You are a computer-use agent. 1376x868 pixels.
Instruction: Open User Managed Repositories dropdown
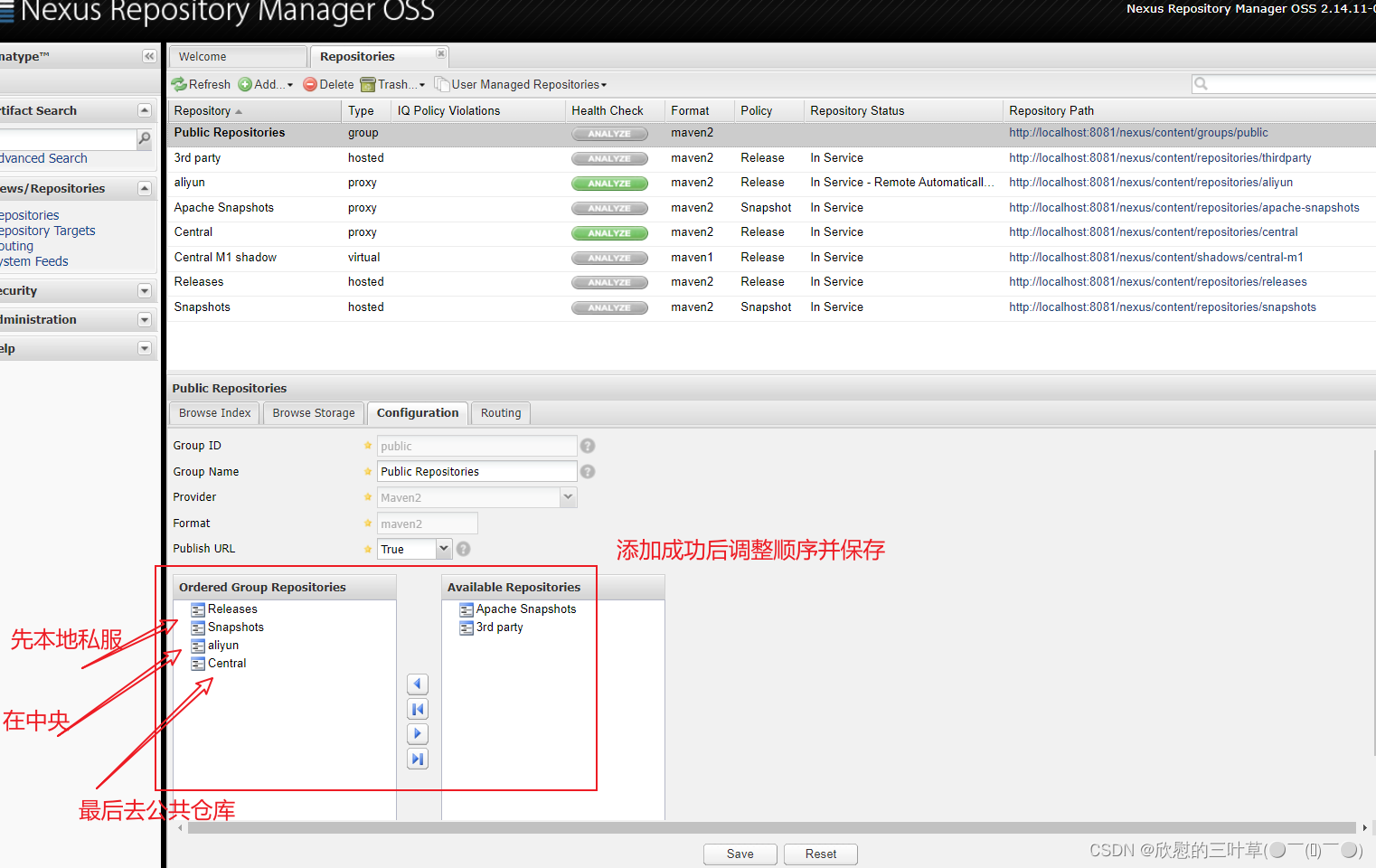[522, 84]
